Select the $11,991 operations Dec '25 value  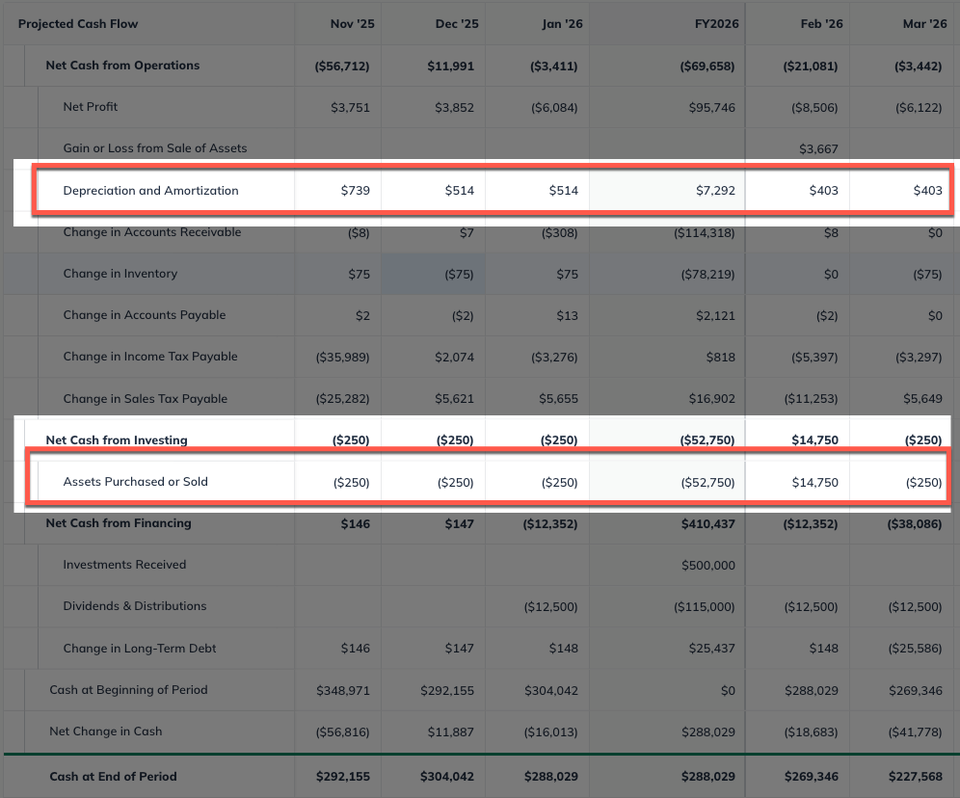pos(451,66)
